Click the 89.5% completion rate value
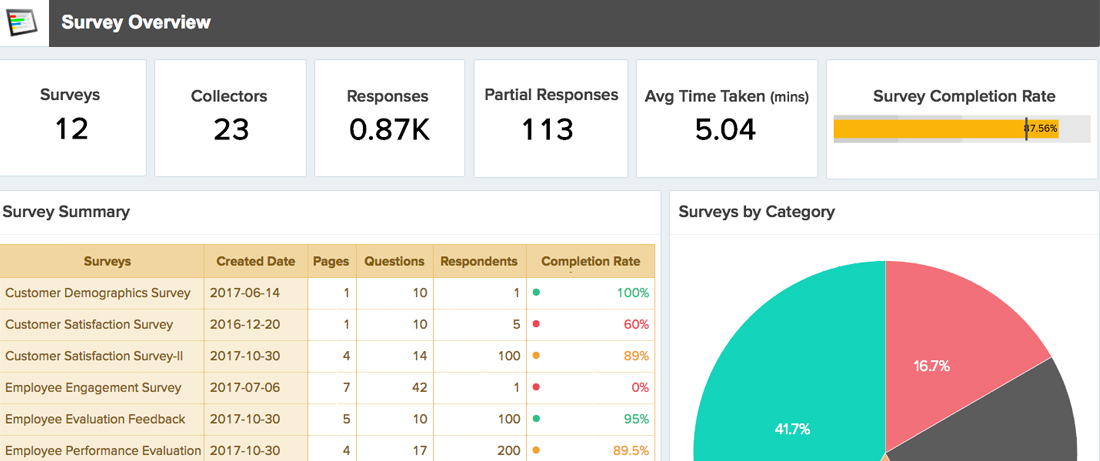Screen dimensions: 1100x461 click(x=631, y=450)
